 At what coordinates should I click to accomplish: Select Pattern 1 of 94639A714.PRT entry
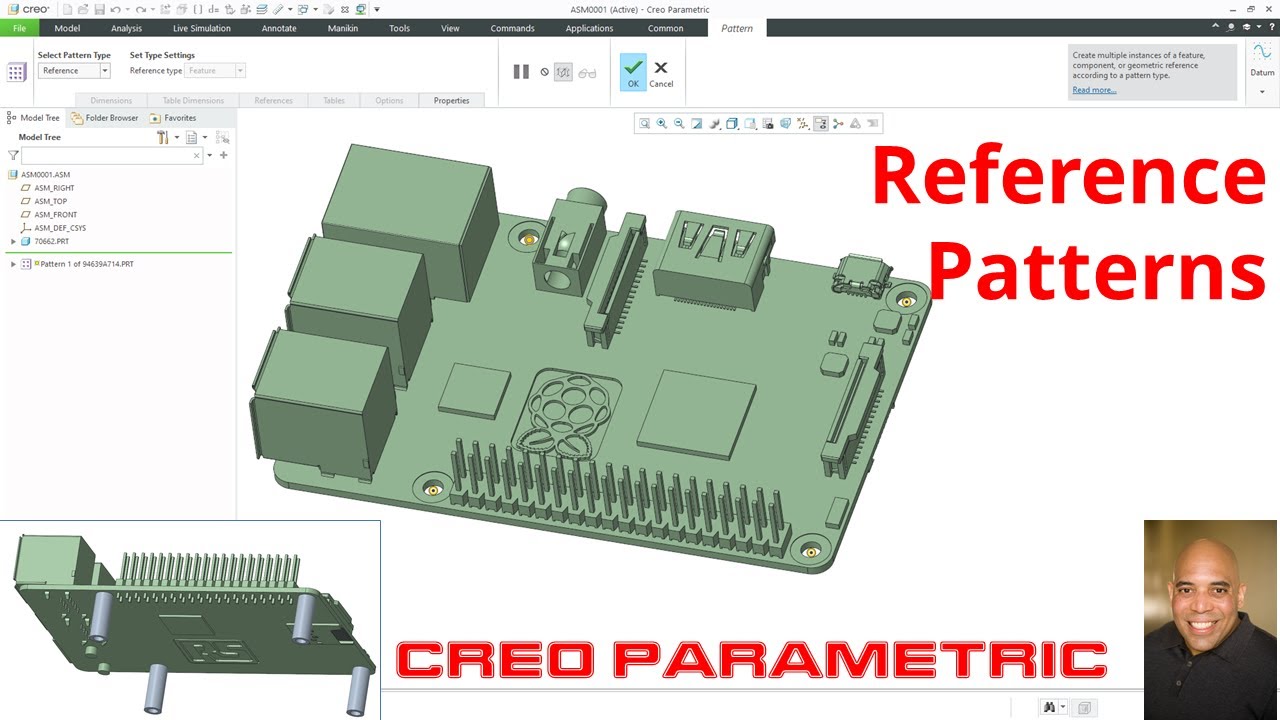click(x=86, y=264)
